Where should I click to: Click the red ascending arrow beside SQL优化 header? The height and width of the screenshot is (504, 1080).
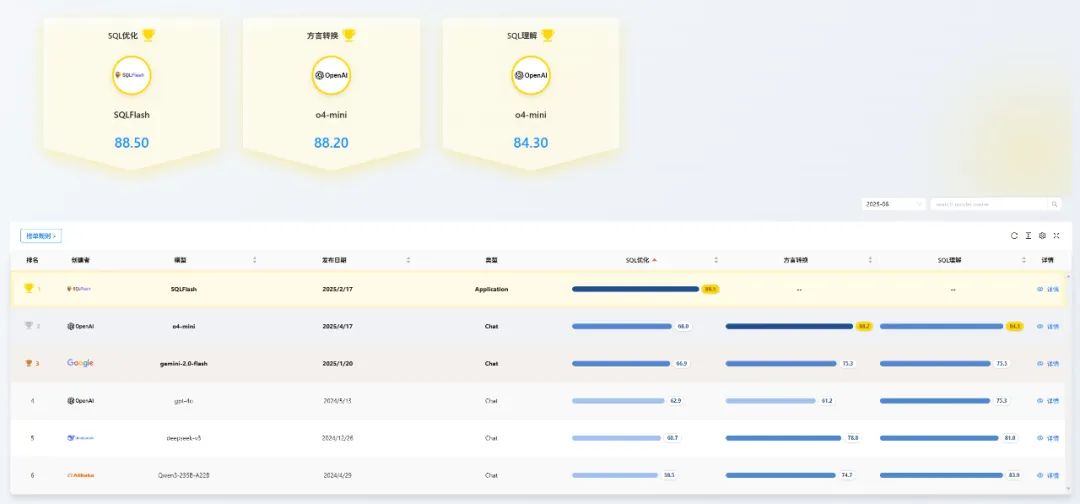[654, 260]
